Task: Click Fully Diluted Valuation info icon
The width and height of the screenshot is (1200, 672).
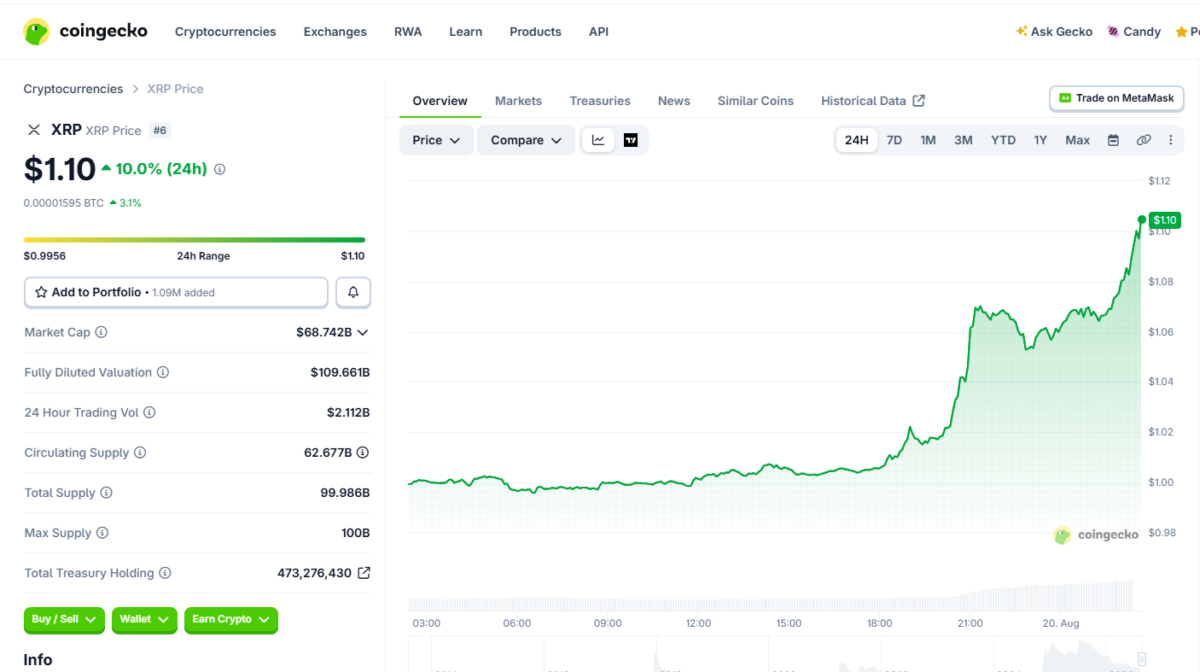Action: [163, 372]
